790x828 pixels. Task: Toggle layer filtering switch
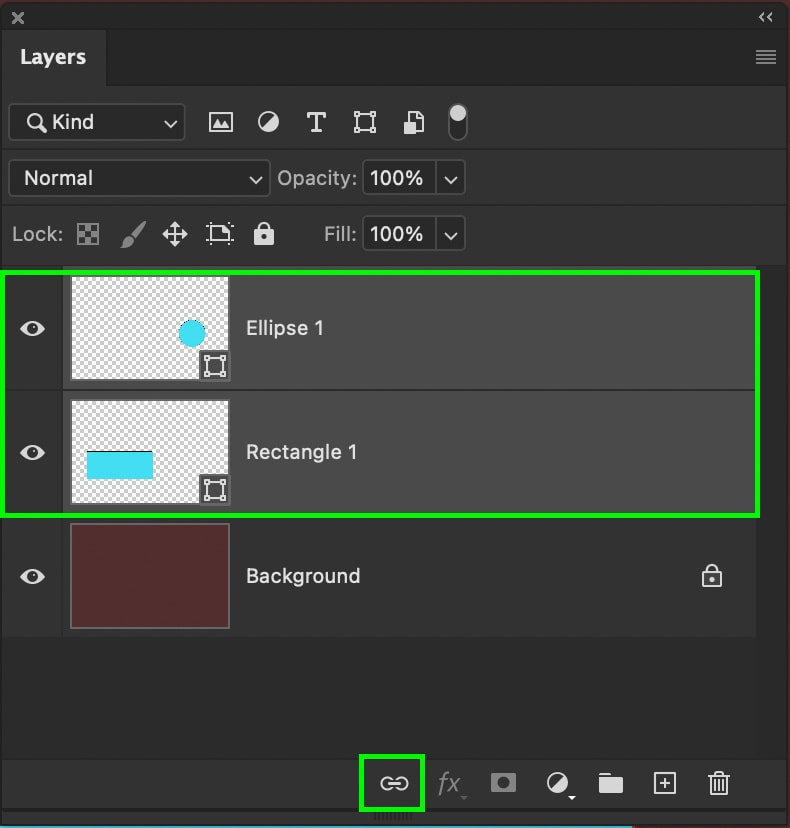pyautogui.click(x=457, y=122)
